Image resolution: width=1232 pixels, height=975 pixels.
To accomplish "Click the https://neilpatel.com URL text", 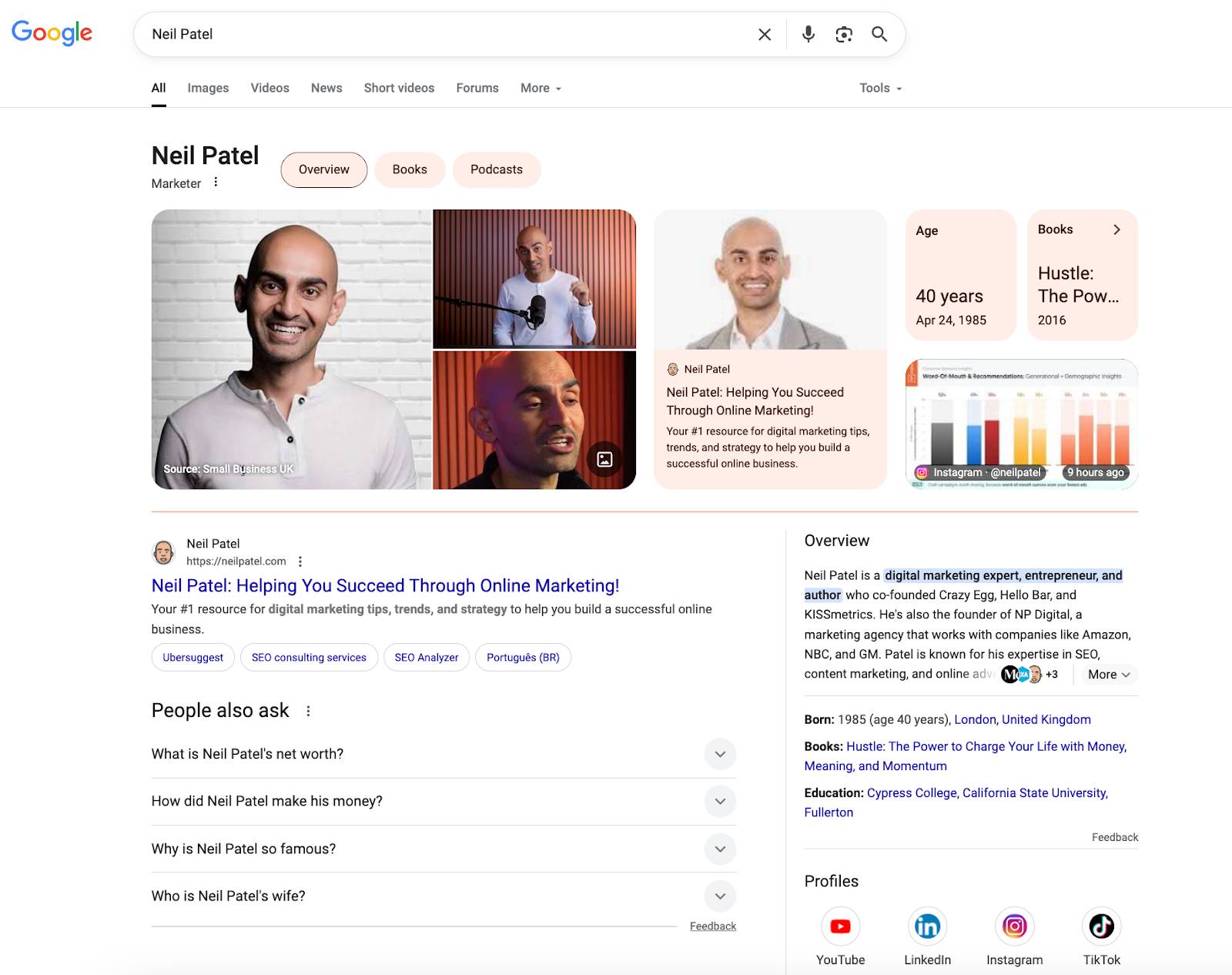I will (x=236, y=561).
